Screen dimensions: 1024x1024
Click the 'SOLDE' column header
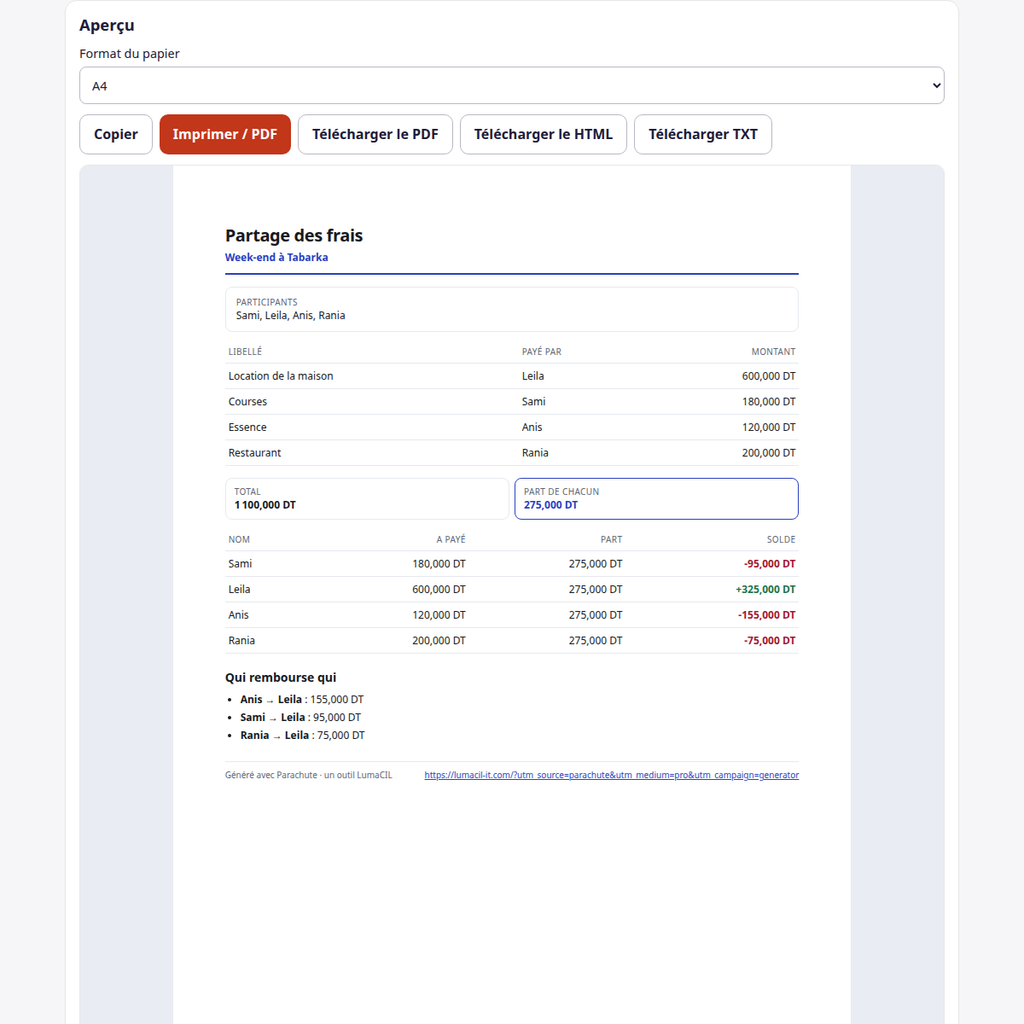coord(781,539)
